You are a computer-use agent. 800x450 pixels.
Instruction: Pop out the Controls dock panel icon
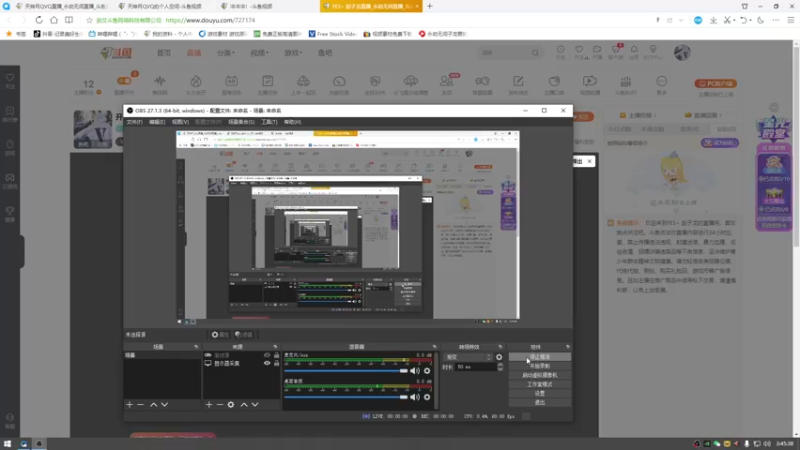[567, 347]
